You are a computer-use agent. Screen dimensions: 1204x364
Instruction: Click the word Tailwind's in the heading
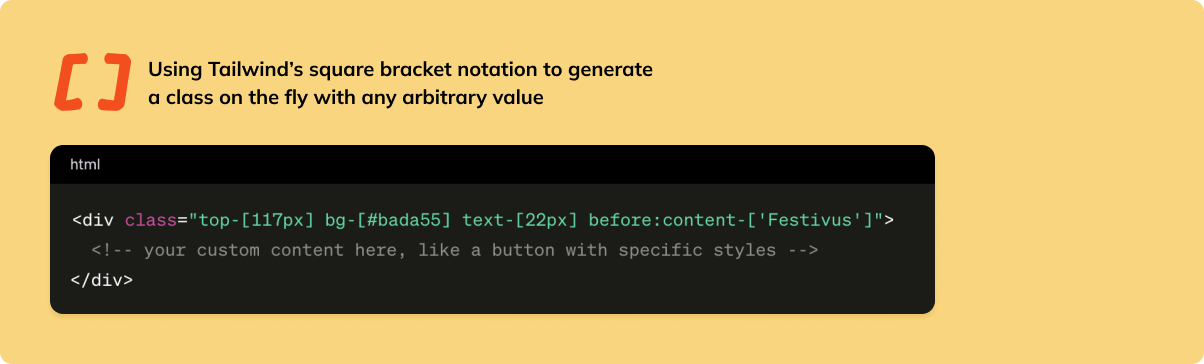247,70
